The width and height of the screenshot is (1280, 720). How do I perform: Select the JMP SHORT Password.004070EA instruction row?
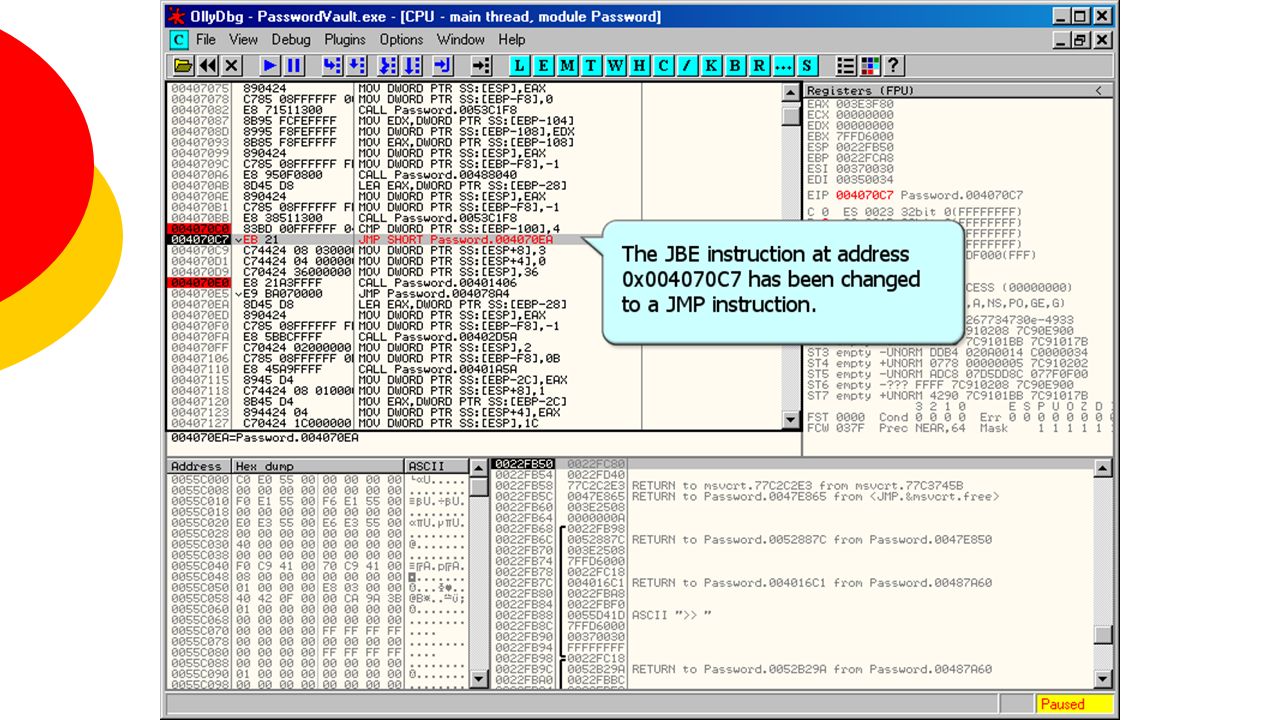[x=474, y=240]
